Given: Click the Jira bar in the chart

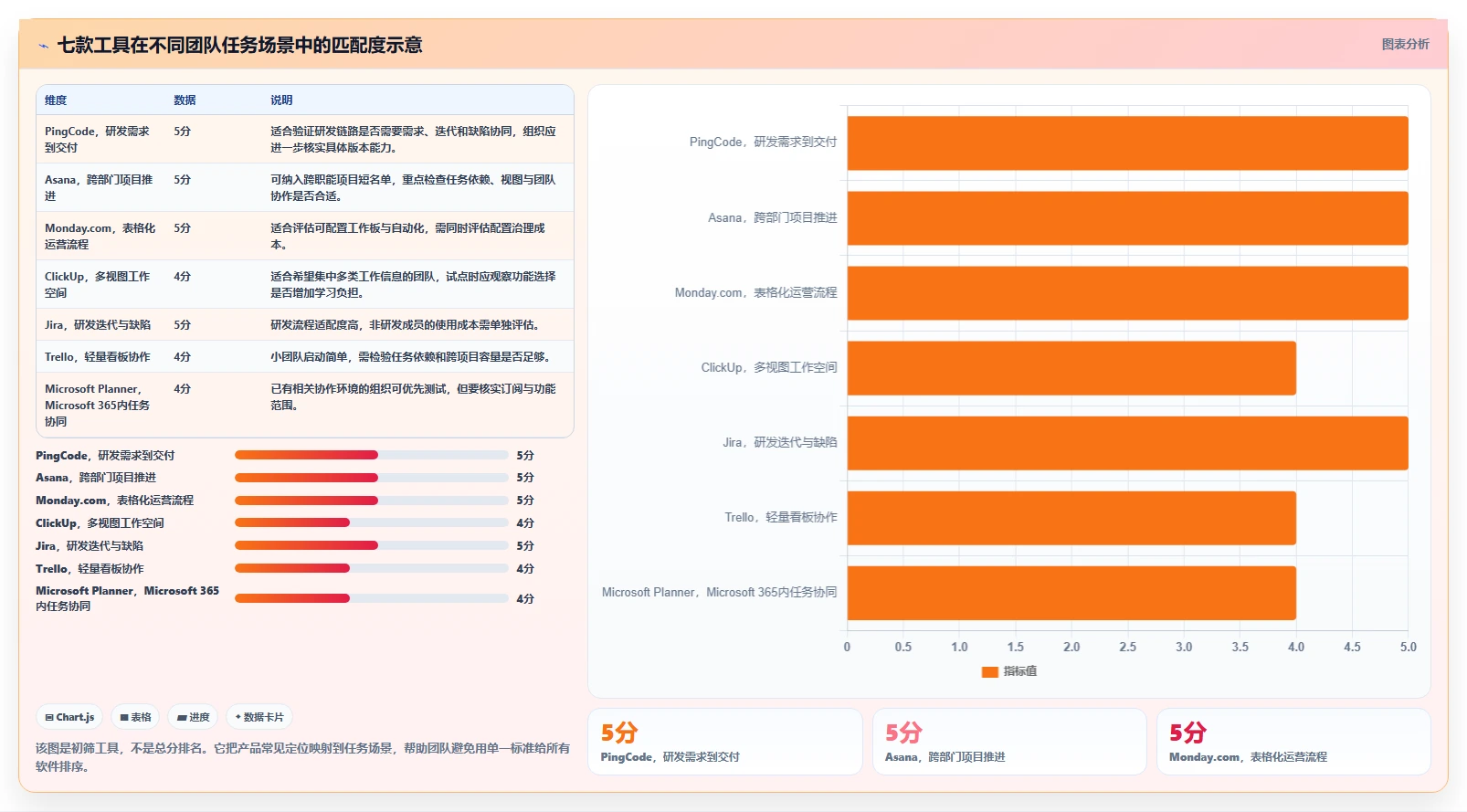Looking at the screenshot, I should [x=1127, y=443].
